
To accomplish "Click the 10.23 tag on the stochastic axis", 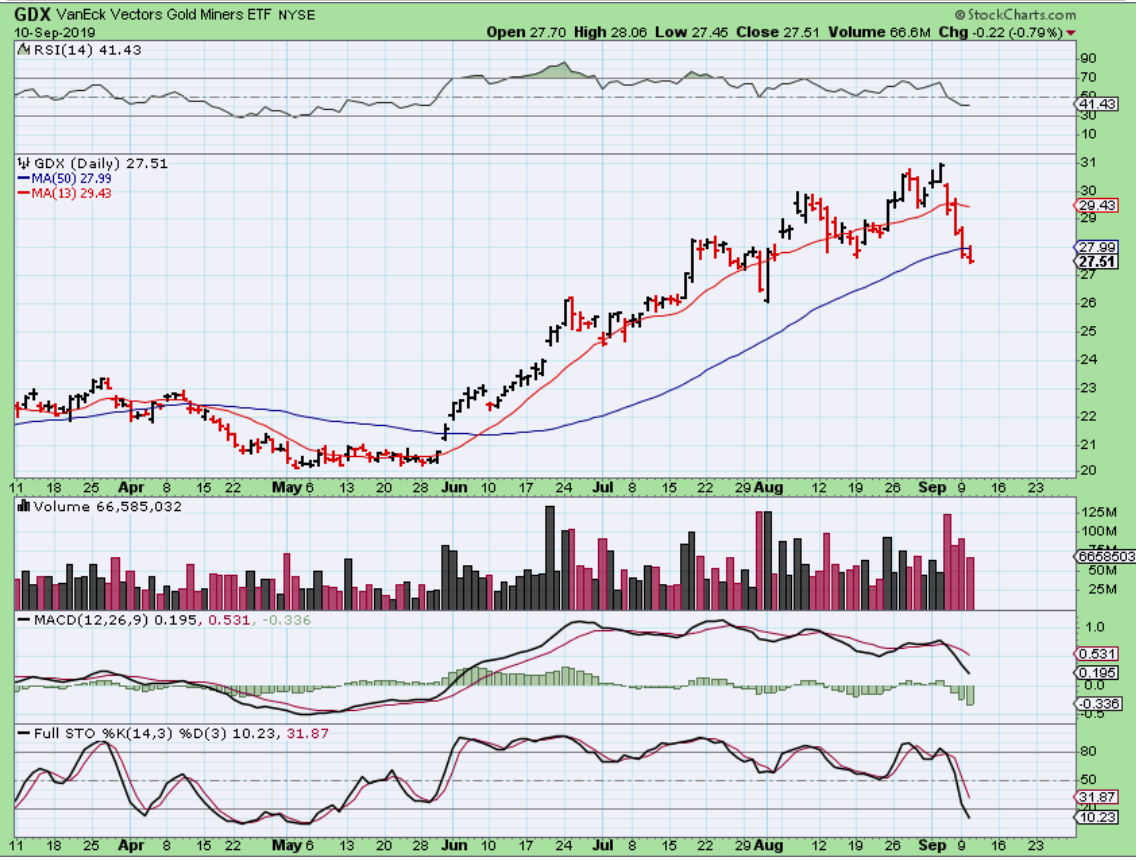I will pos(1097,817).
